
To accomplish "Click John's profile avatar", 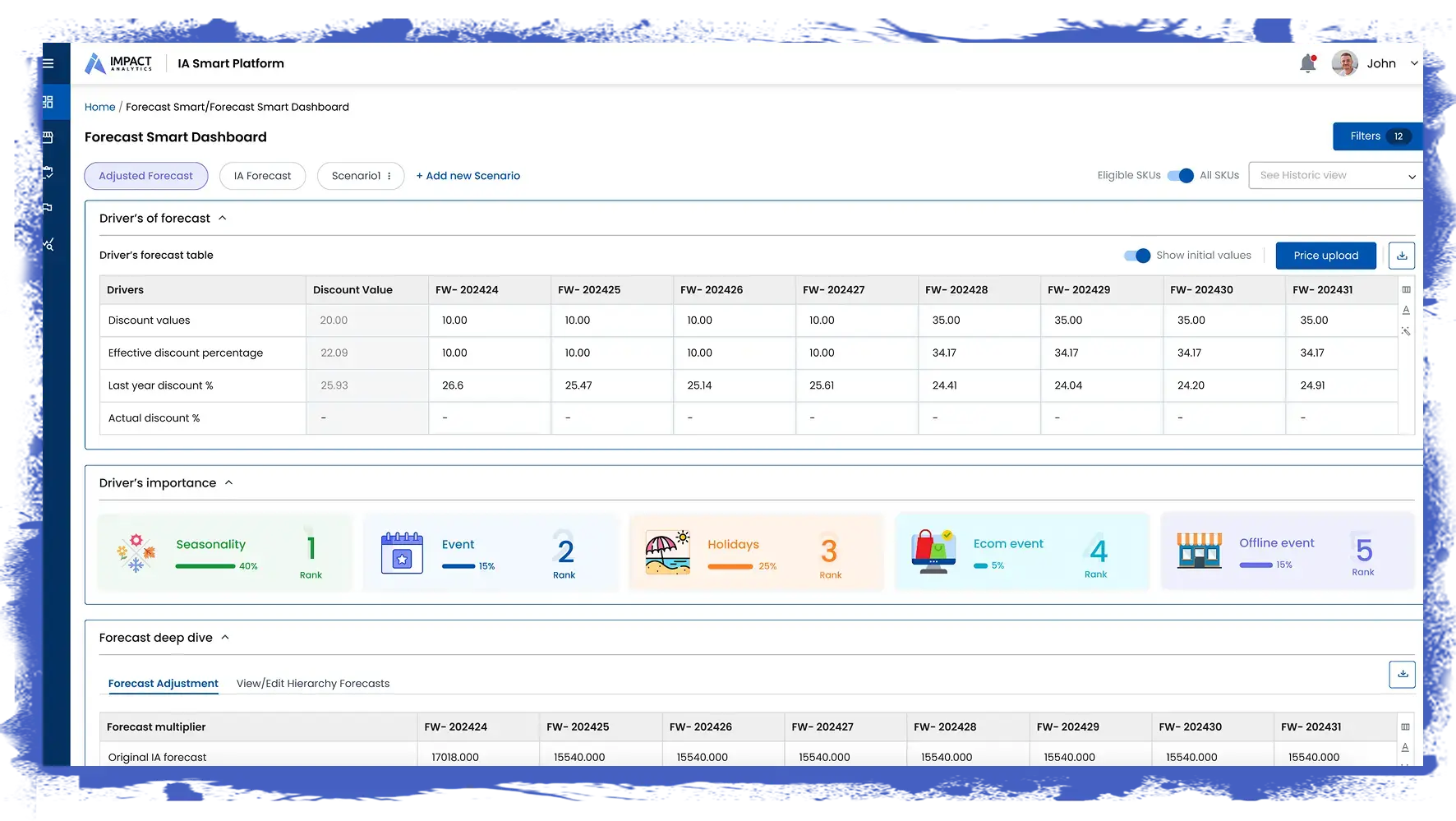I will pyautogui.click(x=1344, y=63).
